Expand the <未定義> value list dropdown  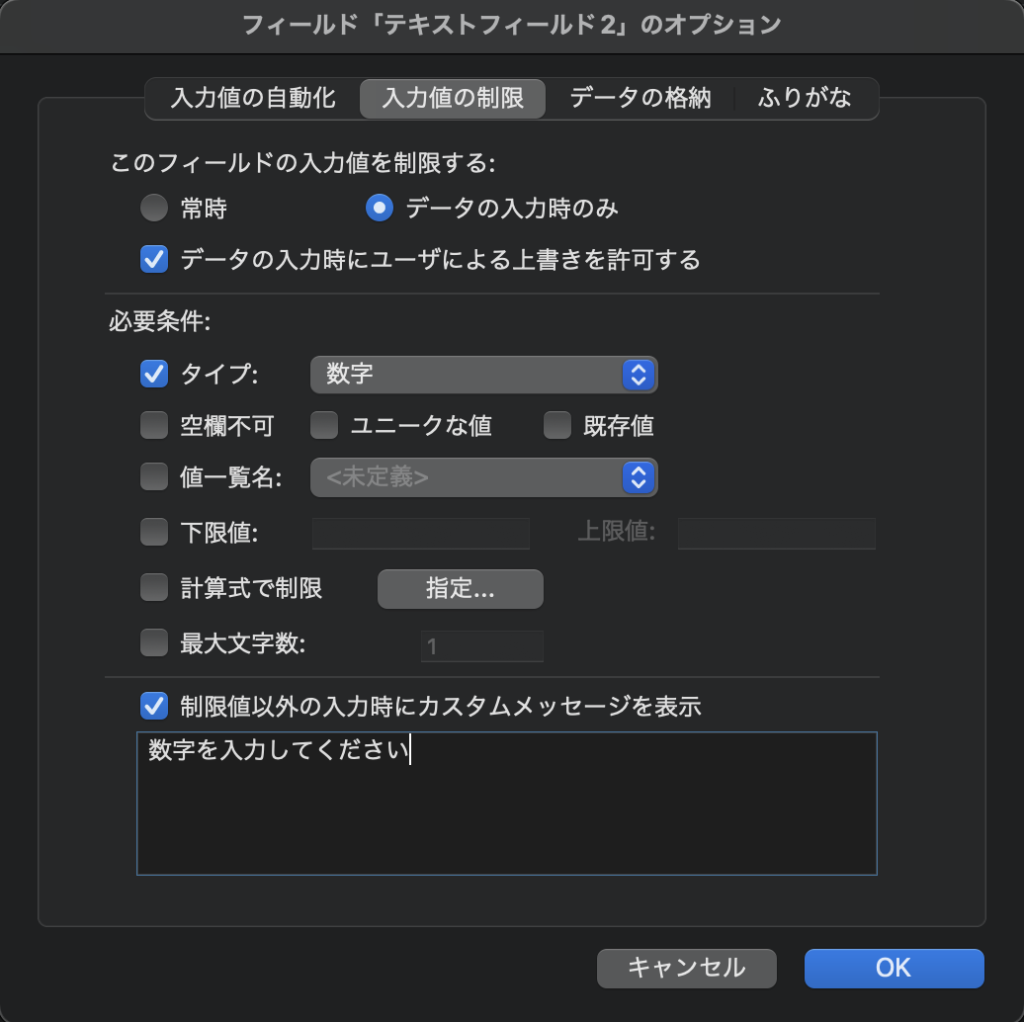coord(484,478)
